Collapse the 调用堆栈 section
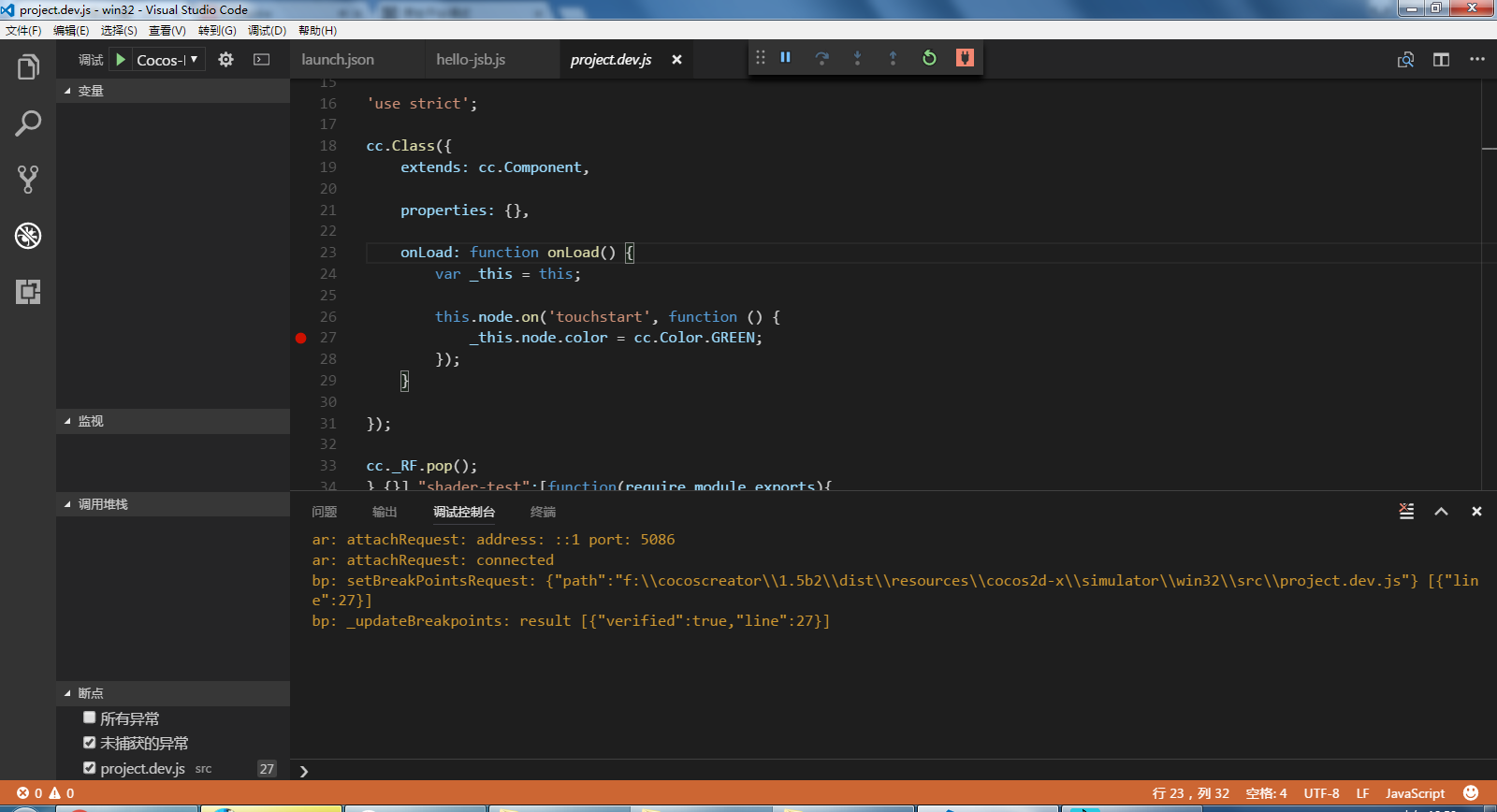The height and width of the screenshot is (812, 1497). [x=173, y=504]
